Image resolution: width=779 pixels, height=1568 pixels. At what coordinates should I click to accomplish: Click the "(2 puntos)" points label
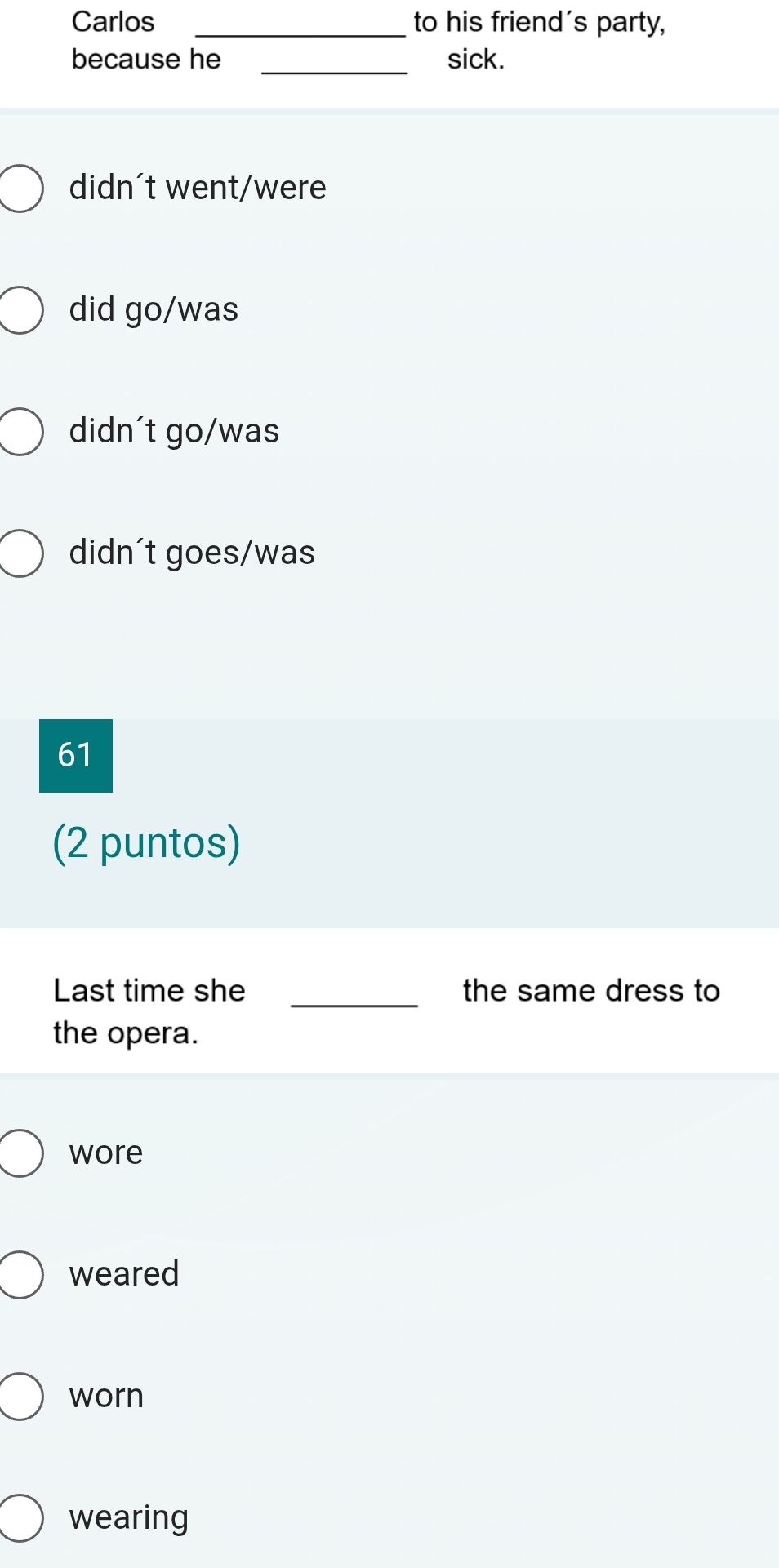pos(147,843)
